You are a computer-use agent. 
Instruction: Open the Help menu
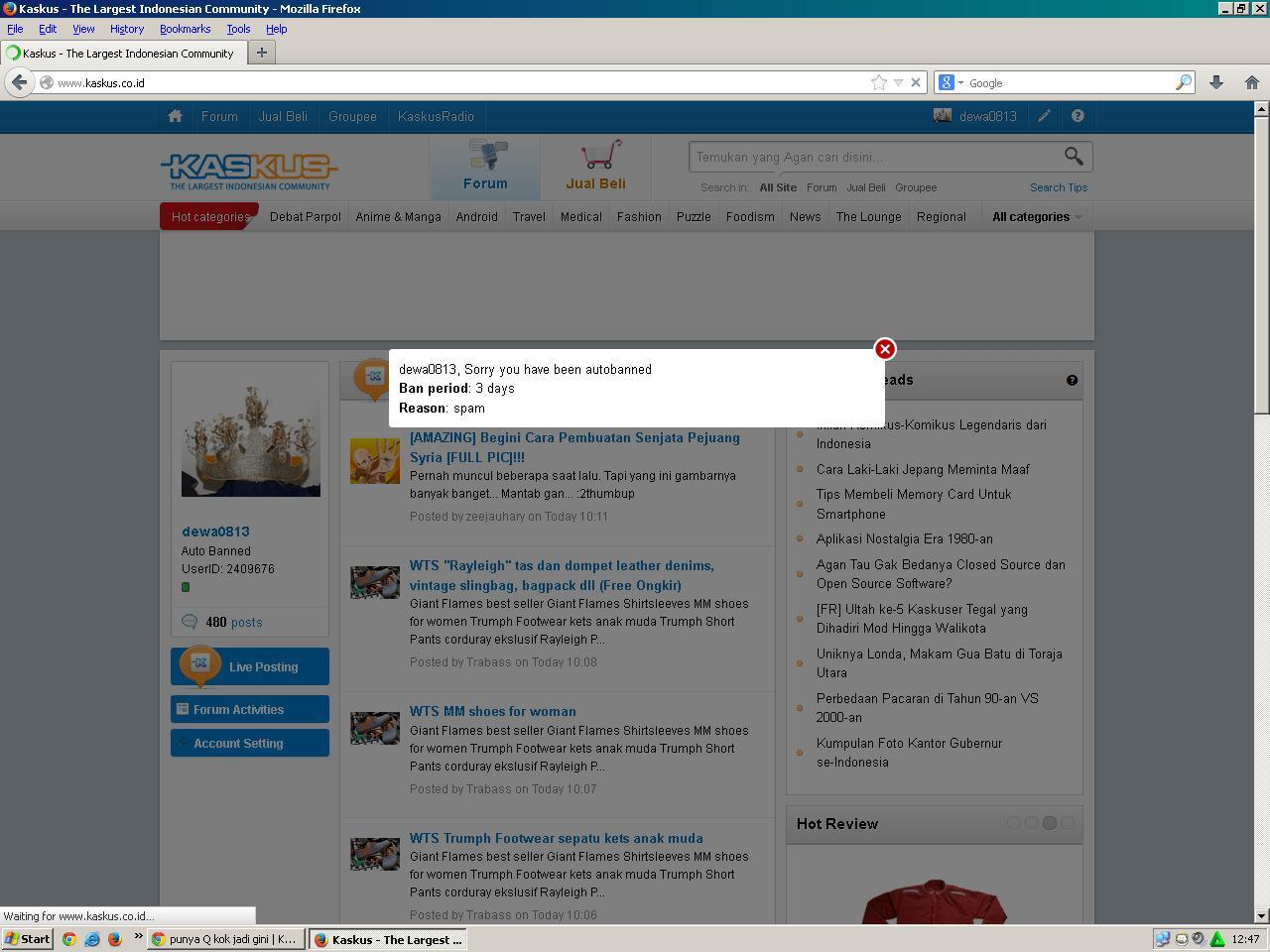pyautogui.click(x=277, y=29)
